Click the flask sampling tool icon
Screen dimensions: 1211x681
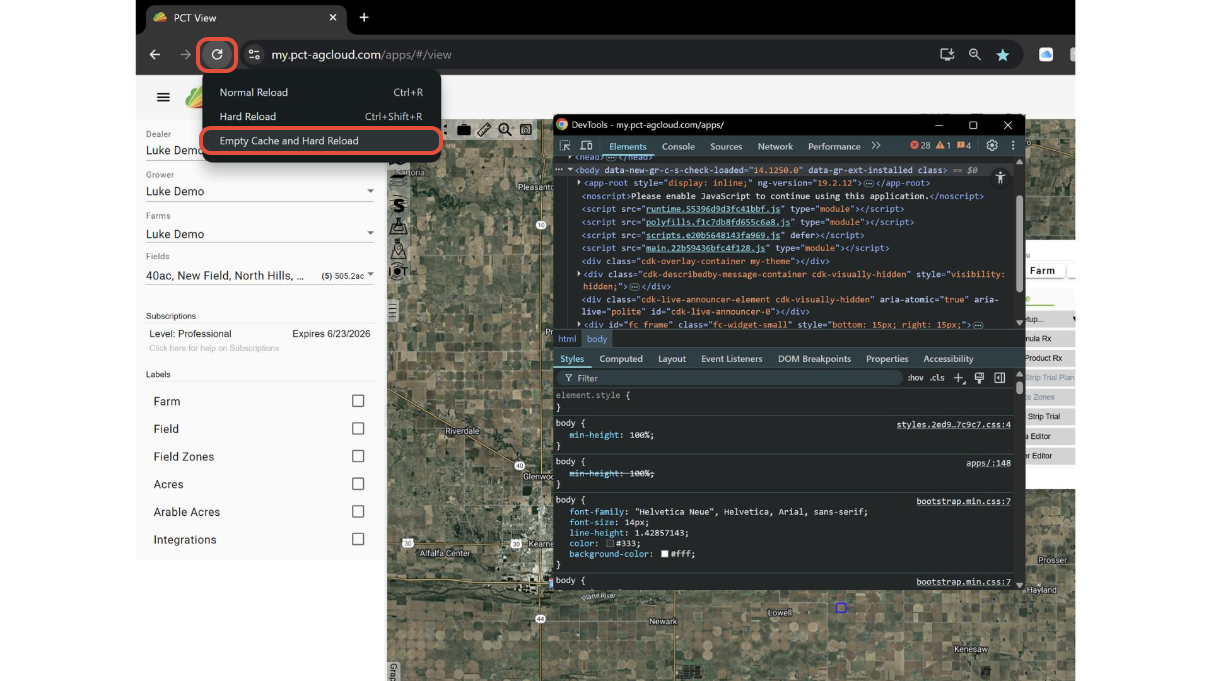pyautogui.click(x=398, y=226)
